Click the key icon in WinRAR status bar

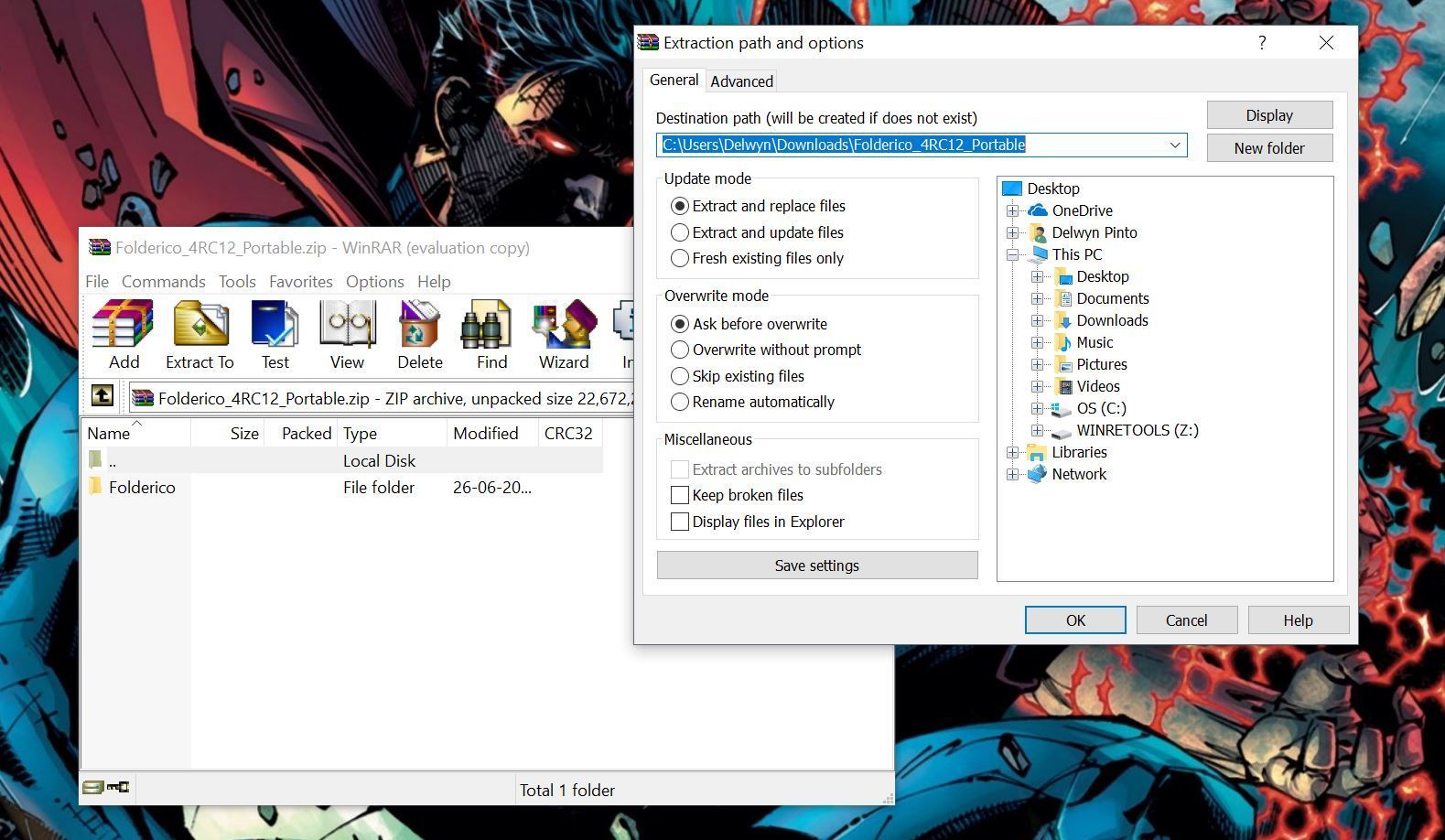(x=118, y=787)
